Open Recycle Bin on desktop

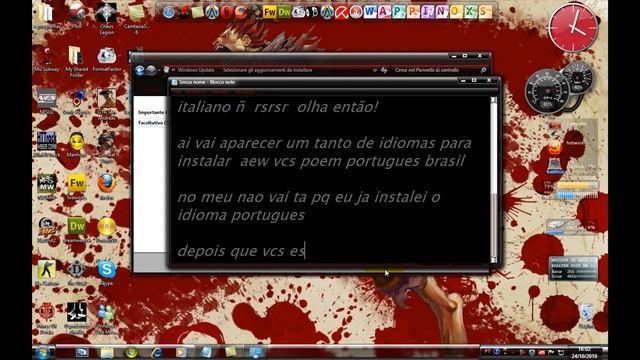(587, 316)
